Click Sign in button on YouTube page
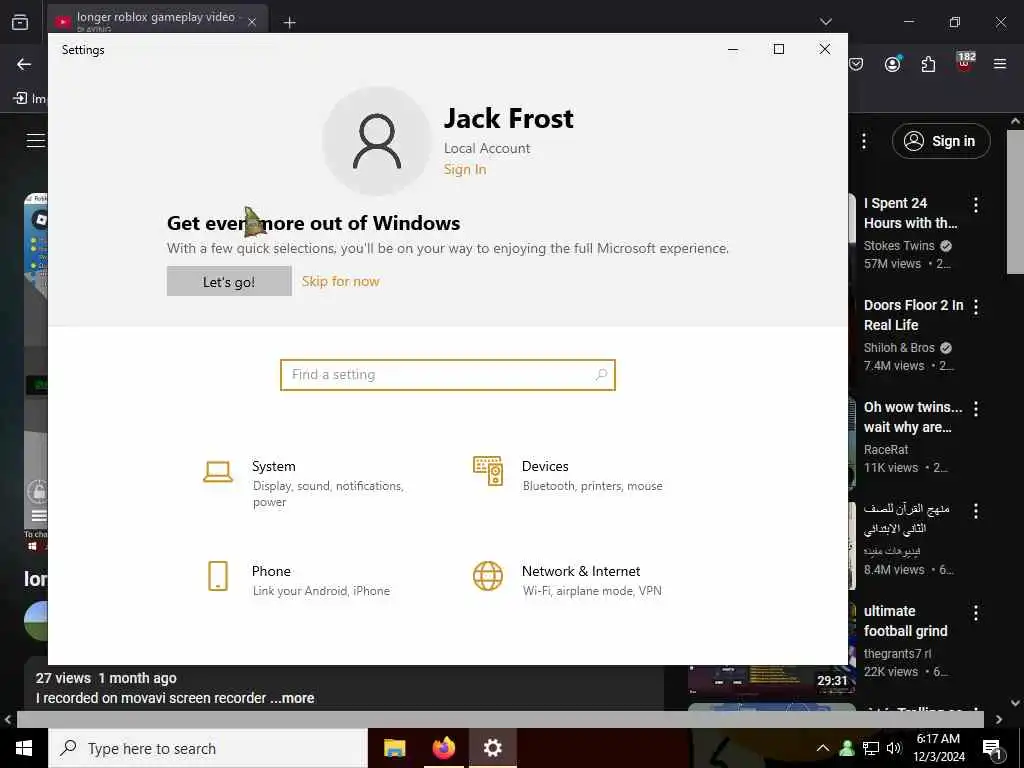This screenshot has width=1024, height=768. 941,141
